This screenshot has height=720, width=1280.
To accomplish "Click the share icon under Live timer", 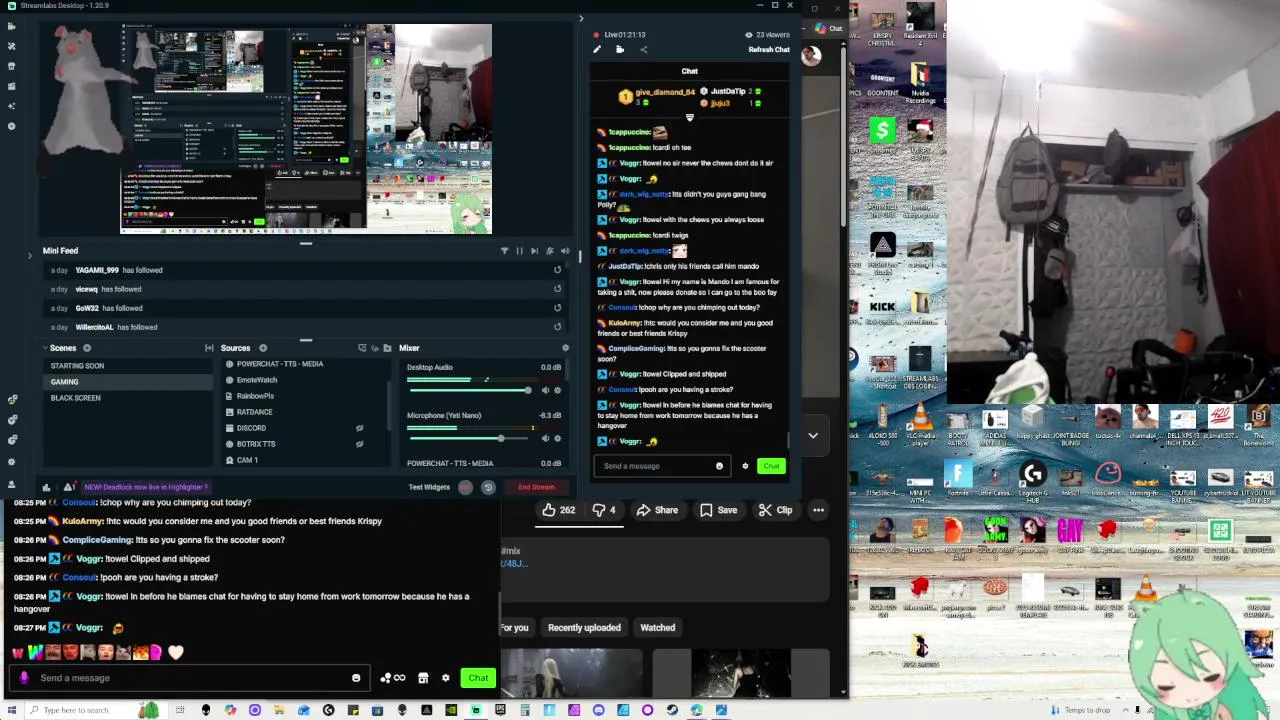I will [x=643, y=49].
